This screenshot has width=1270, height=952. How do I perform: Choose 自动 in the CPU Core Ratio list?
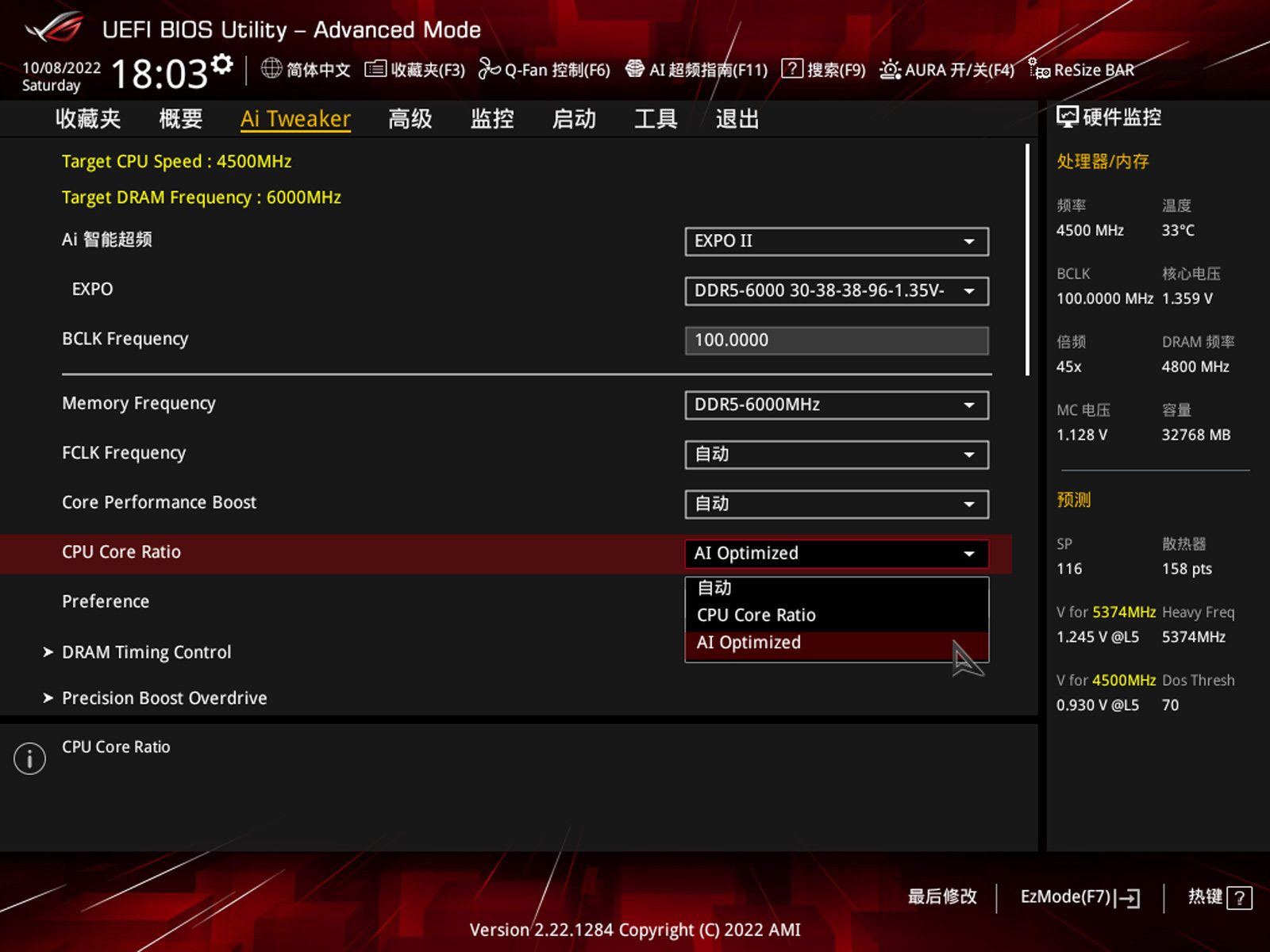point(837,588)
